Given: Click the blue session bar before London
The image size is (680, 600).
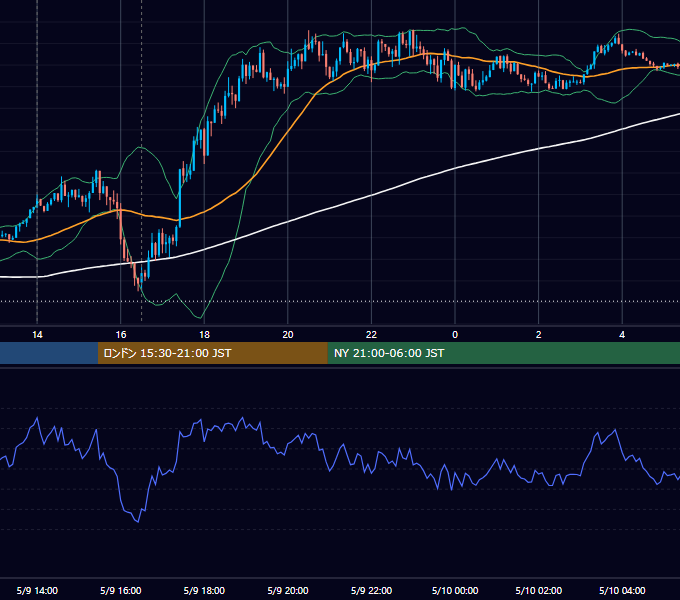Looking at the screenshot, I should pyautogui.click(x=49, y=353).
